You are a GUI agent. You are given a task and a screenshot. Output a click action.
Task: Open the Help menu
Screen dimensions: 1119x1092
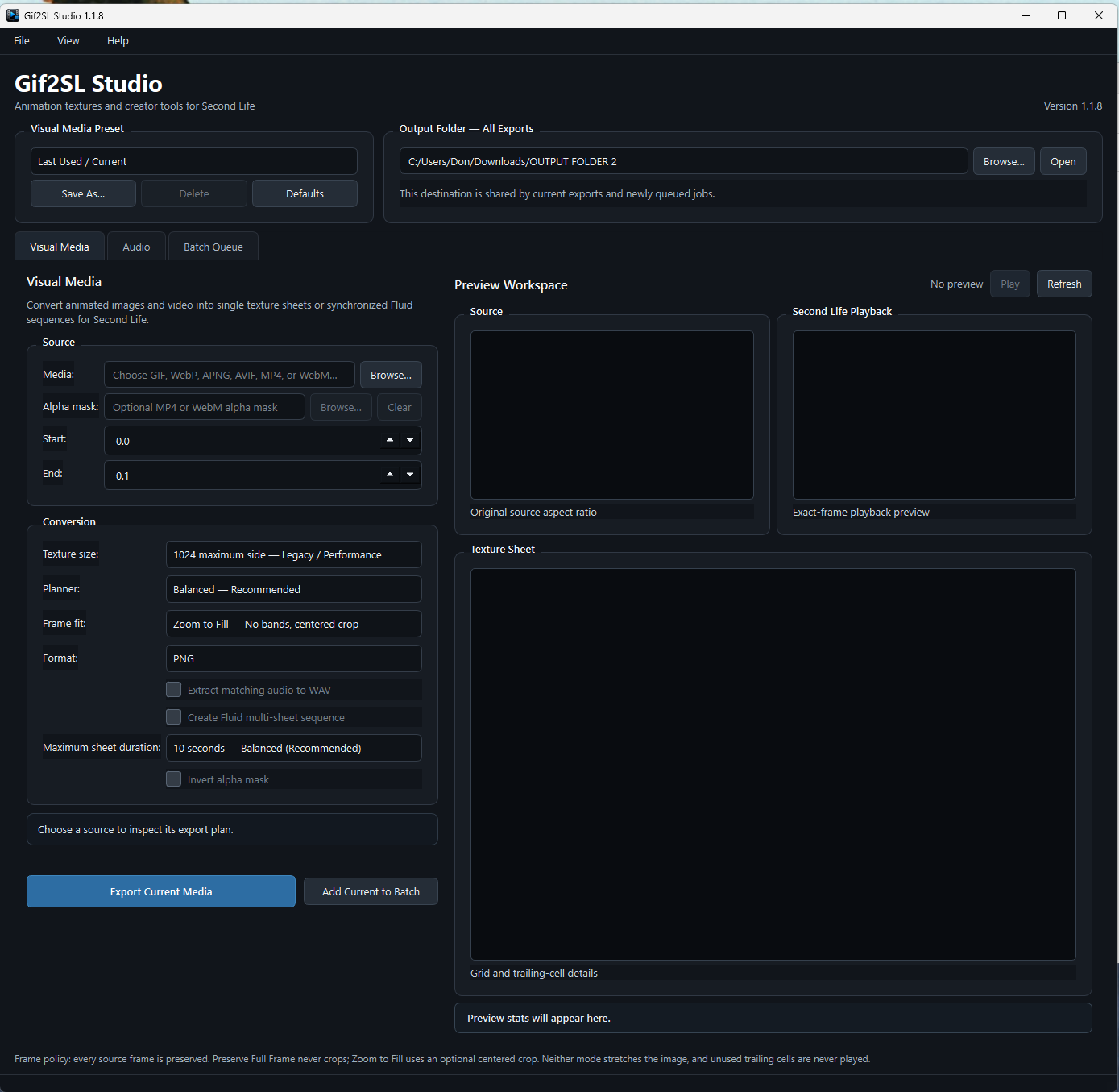coord(118,41)
